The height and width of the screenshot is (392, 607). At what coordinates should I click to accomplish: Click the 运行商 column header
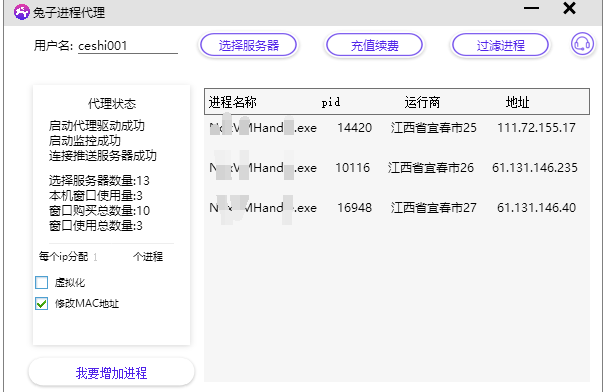(x=422, y=102)
